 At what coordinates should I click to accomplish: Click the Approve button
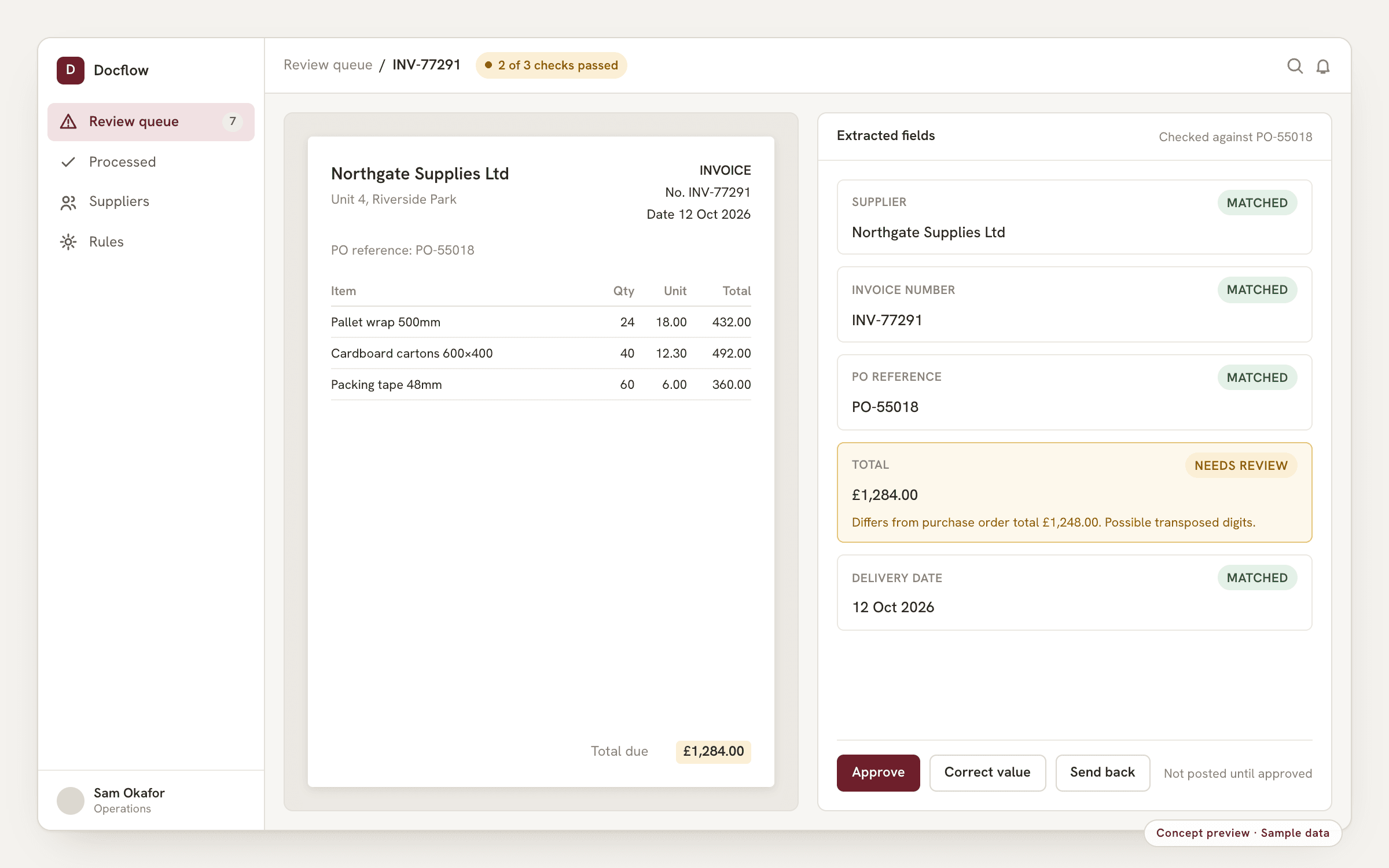(878, 773)
